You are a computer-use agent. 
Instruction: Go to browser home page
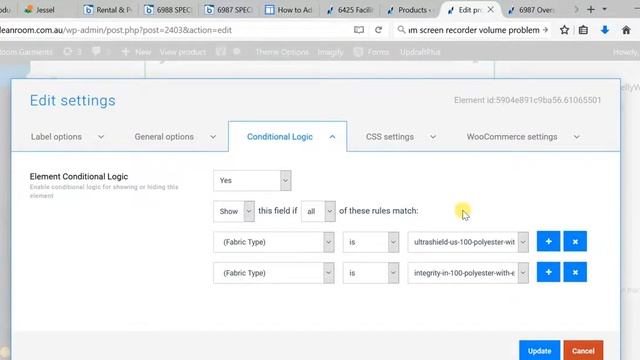[626, 30]
